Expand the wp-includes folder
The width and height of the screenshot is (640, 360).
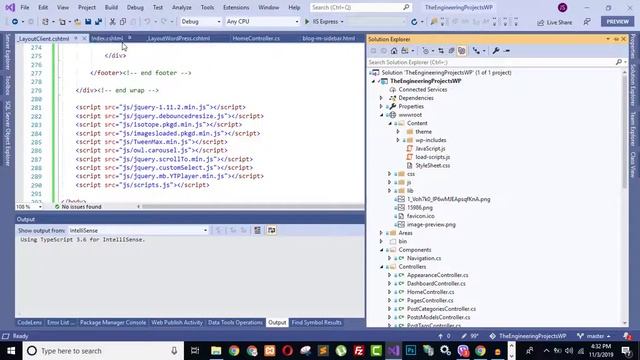point(398,140)
